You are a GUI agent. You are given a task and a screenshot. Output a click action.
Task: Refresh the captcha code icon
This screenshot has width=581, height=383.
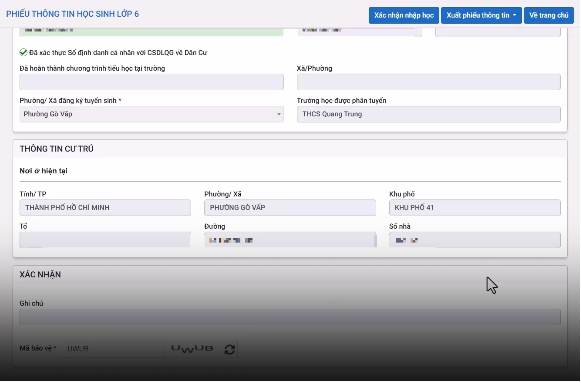[x=230, y=349]
